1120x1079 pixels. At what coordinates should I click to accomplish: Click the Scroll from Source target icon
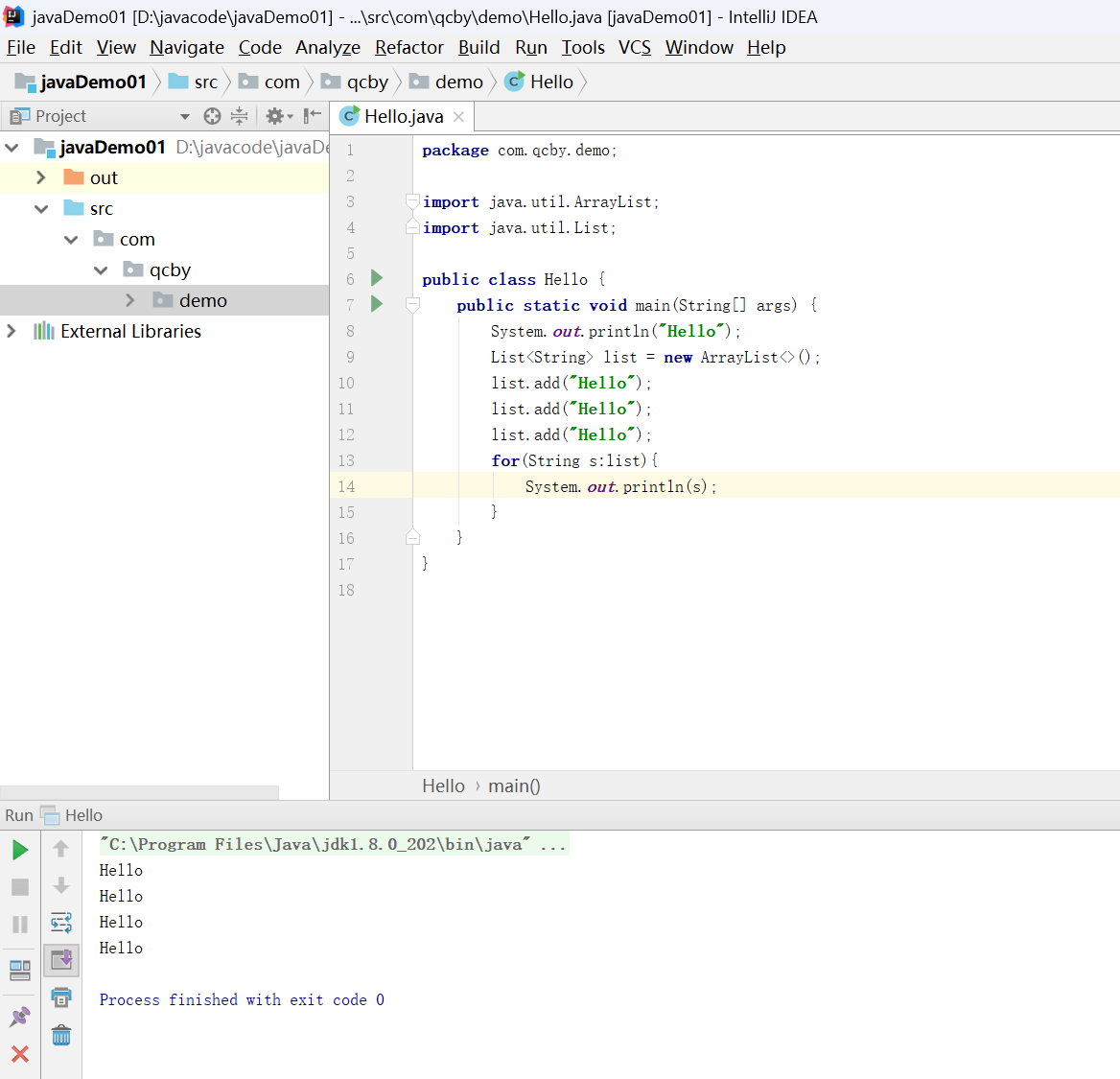[x=212, y=116]
